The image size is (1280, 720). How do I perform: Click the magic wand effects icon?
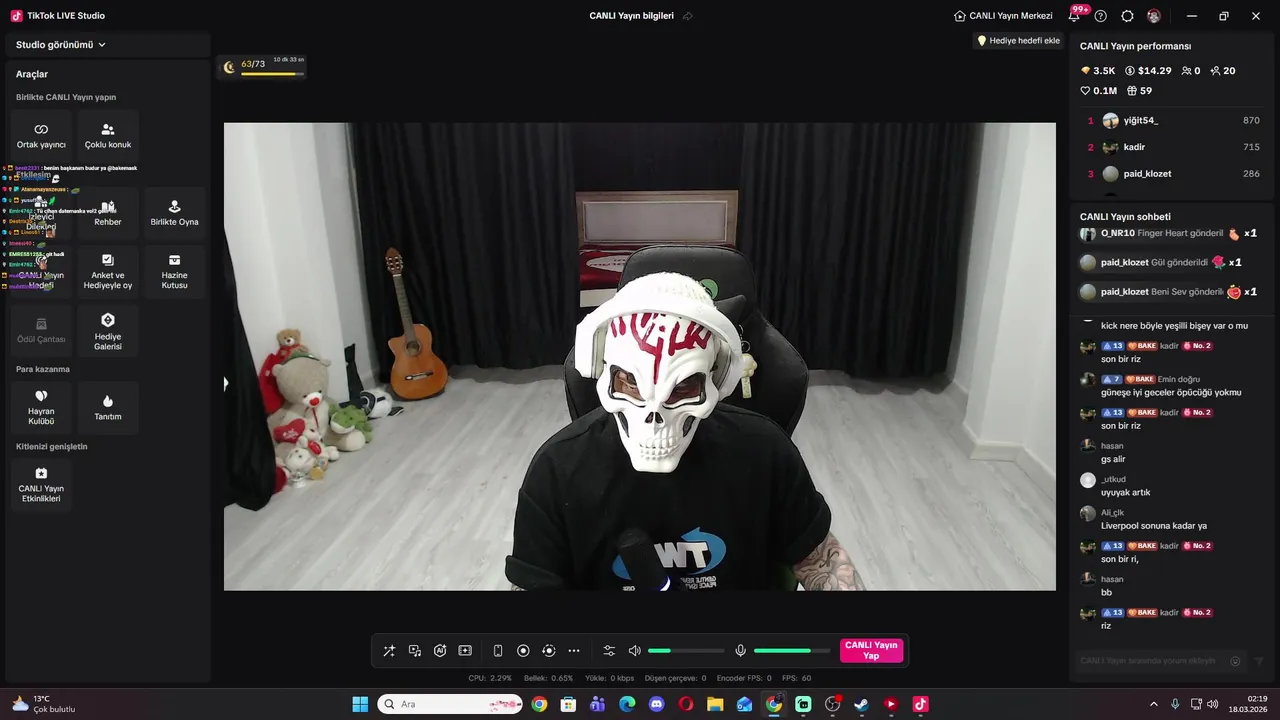[x=389, y=651]
